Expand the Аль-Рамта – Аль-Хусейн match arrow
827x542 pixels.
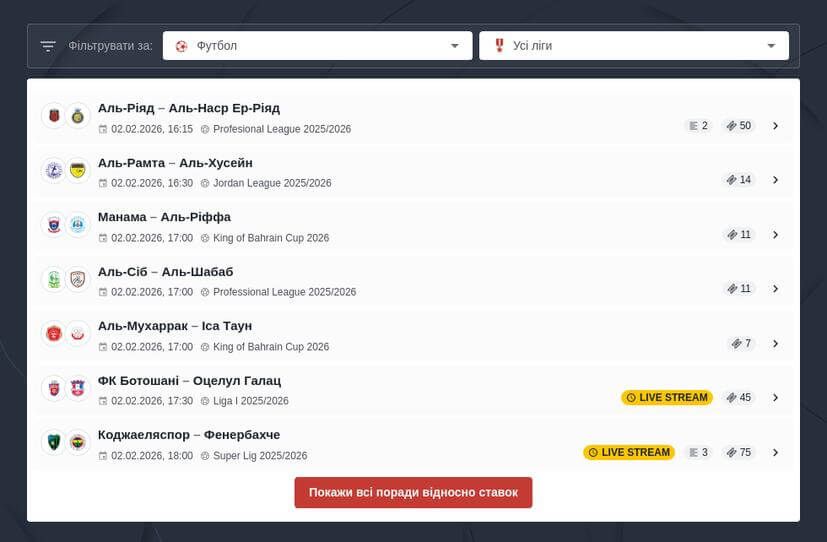tap(775, 180)
